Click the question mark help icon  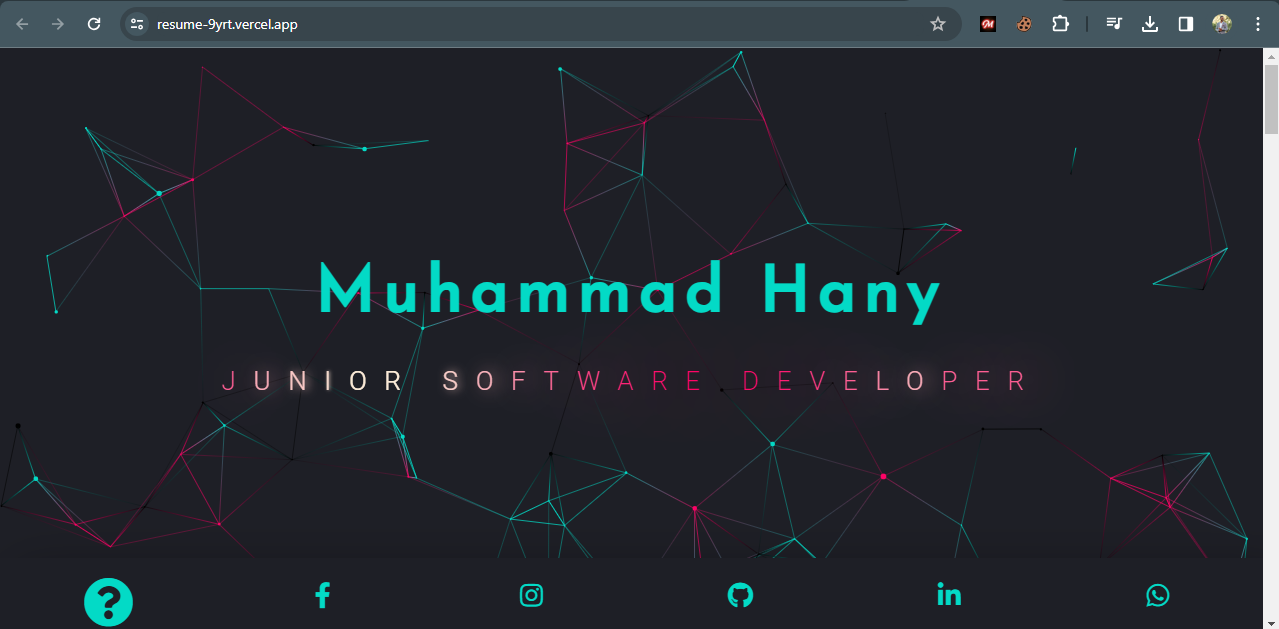pos(108,602)
